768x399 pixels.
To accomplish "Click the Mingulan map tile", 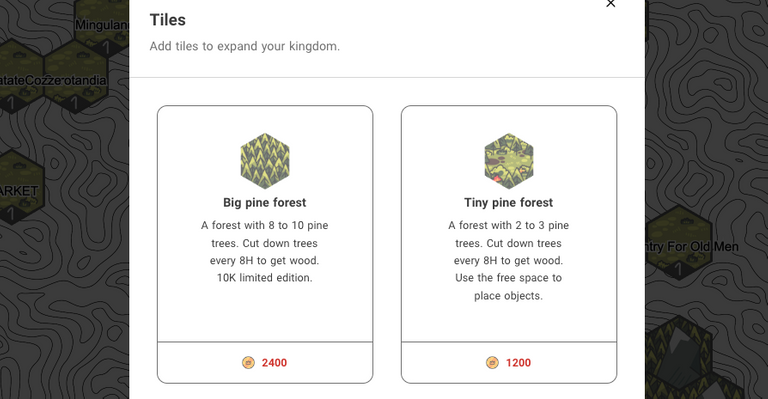I will 102,24.
